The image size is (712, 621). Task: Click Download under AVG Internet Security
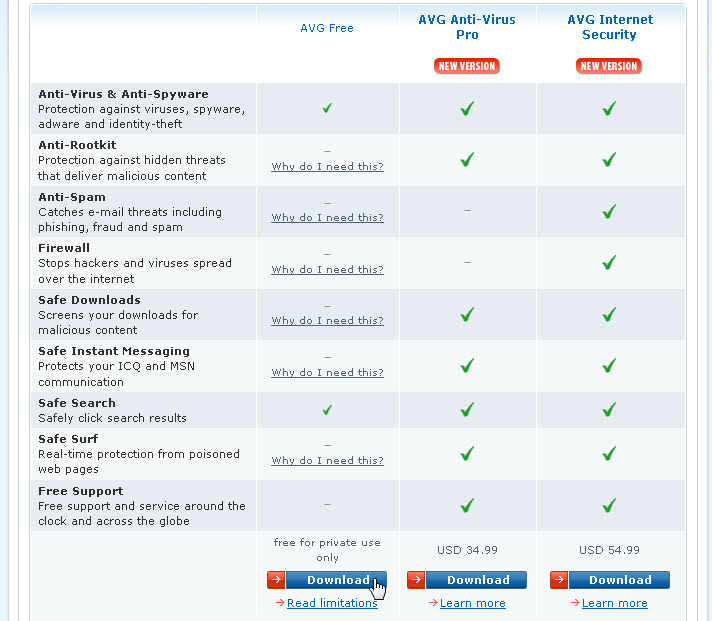pyautogui.click(x=610, y=580)
